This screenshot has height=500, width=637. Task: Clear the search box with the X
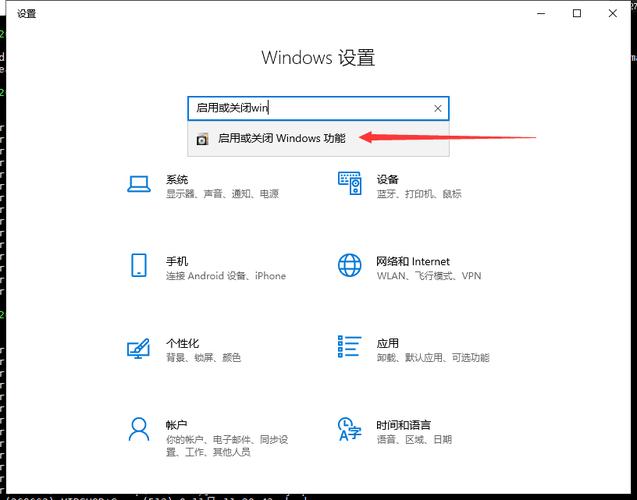[x=438, y=108]
